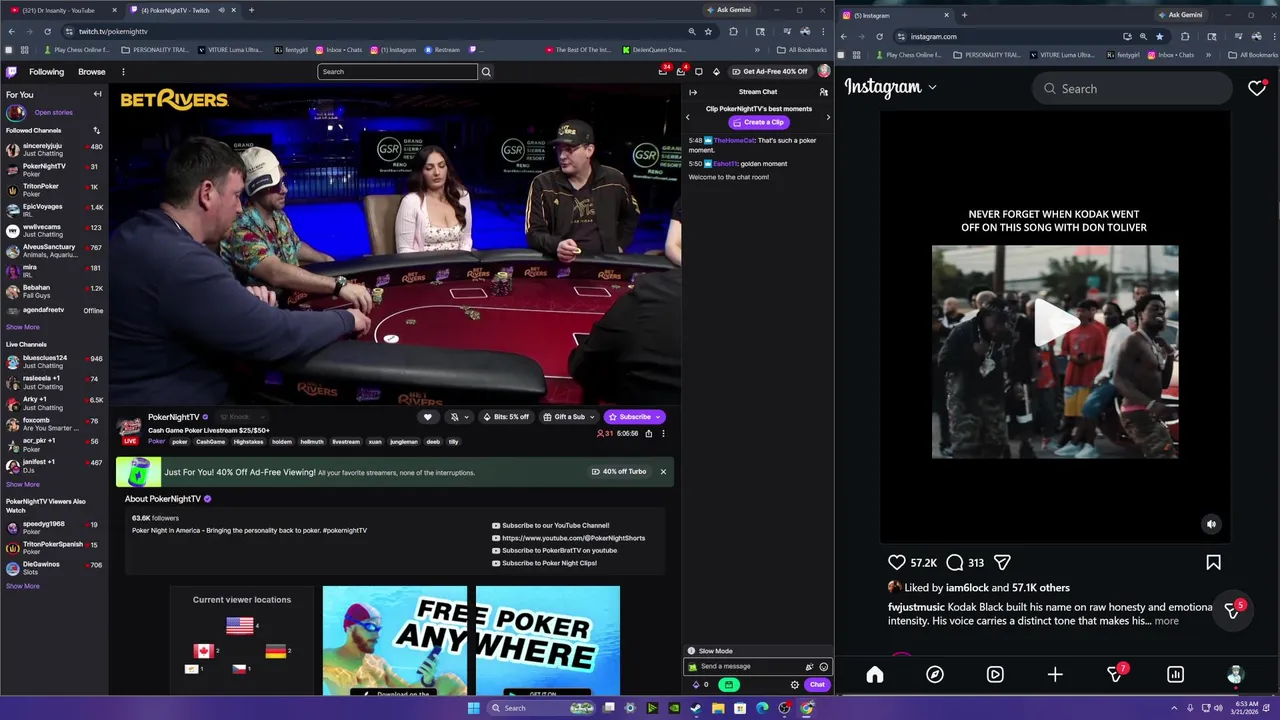Expand the Instagram caption with more

(x=1166, y=621)
